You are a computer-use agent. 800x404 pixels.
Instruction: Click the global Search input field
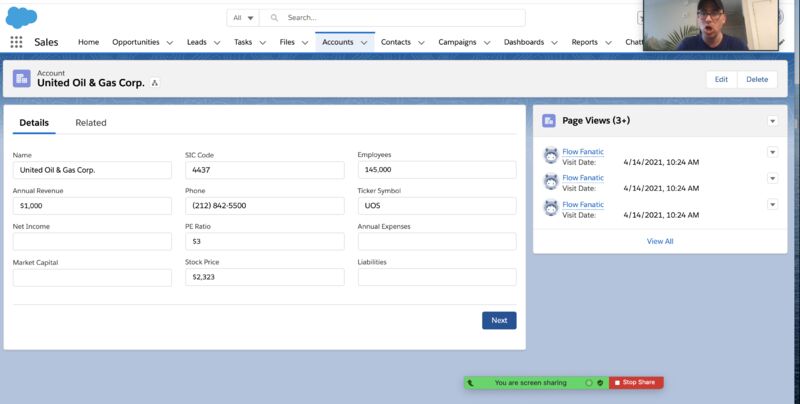point(392,18)
